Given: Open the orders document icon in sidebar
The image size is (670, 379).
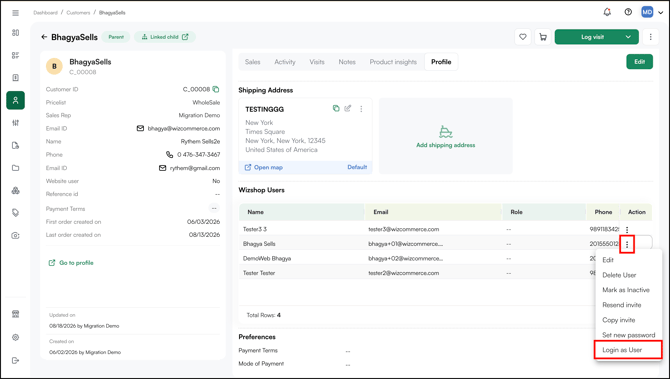Looking at the screenshot, I should click(x=15, y=77).
